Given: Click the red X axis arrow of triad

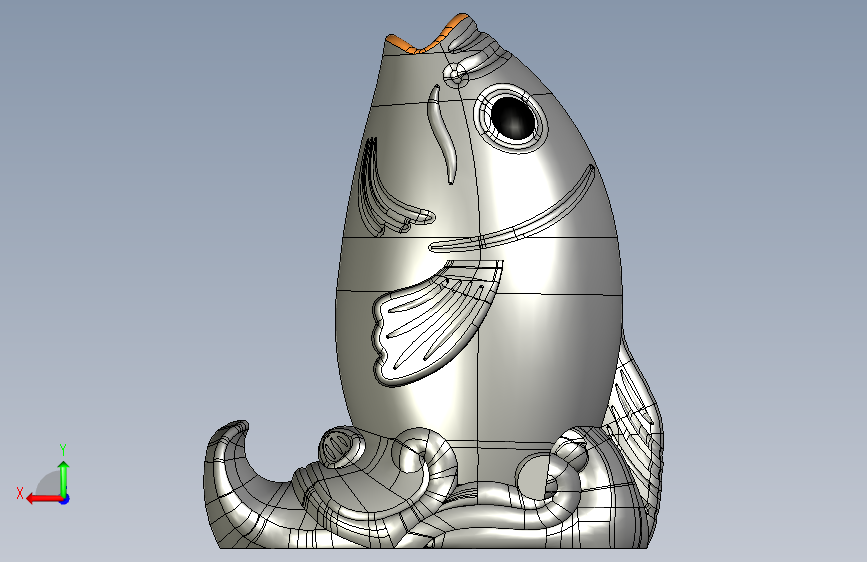Looking at the screenshot, I should (x=43, y=499).
